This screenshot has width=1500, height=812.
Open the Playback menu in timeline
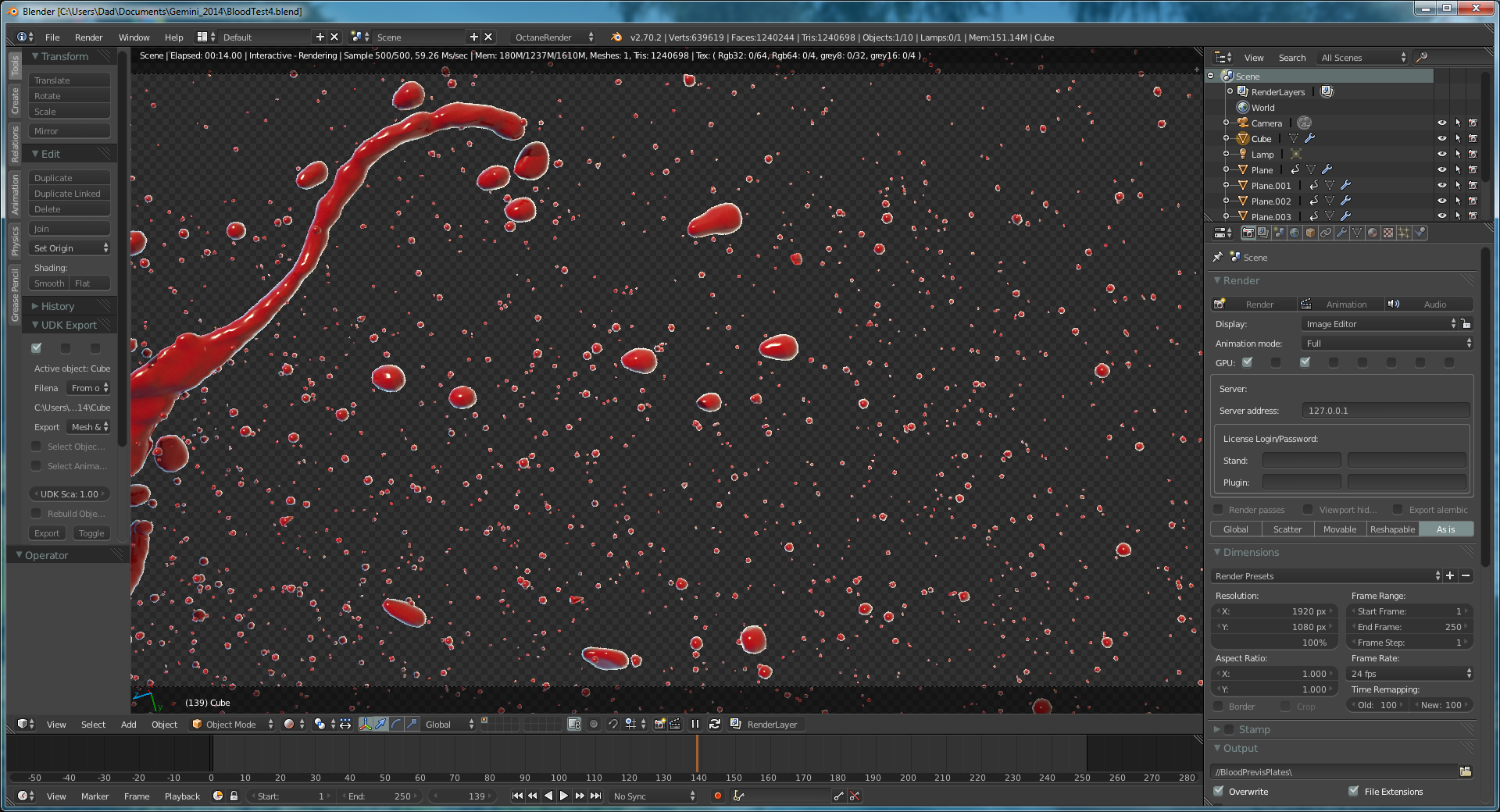(182, 796)
